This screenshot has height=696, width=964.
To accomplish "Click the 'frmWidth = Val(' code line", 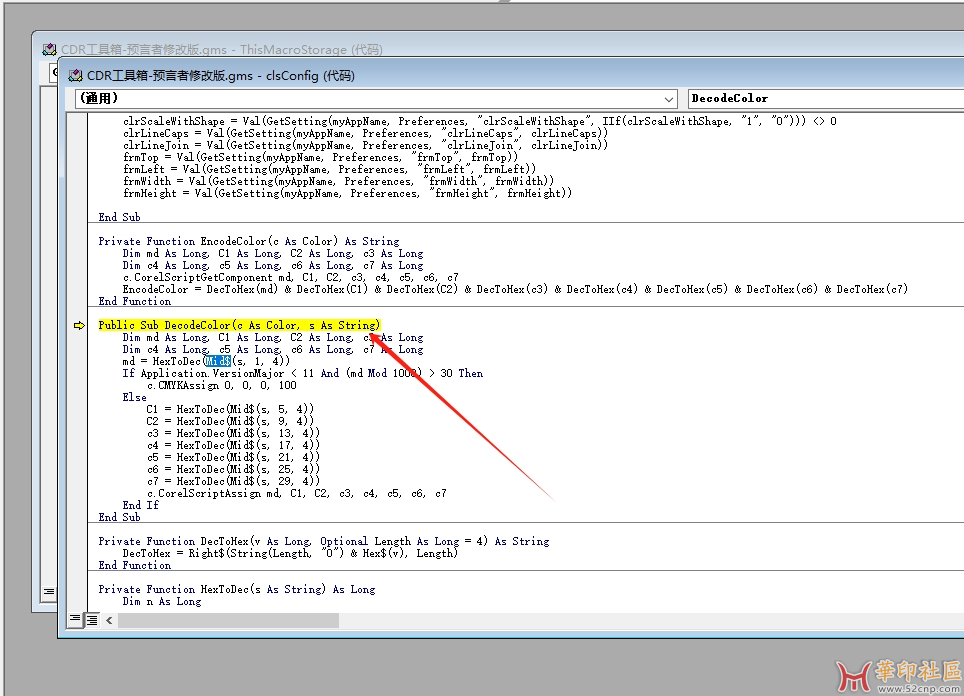I will pos(338,181).
